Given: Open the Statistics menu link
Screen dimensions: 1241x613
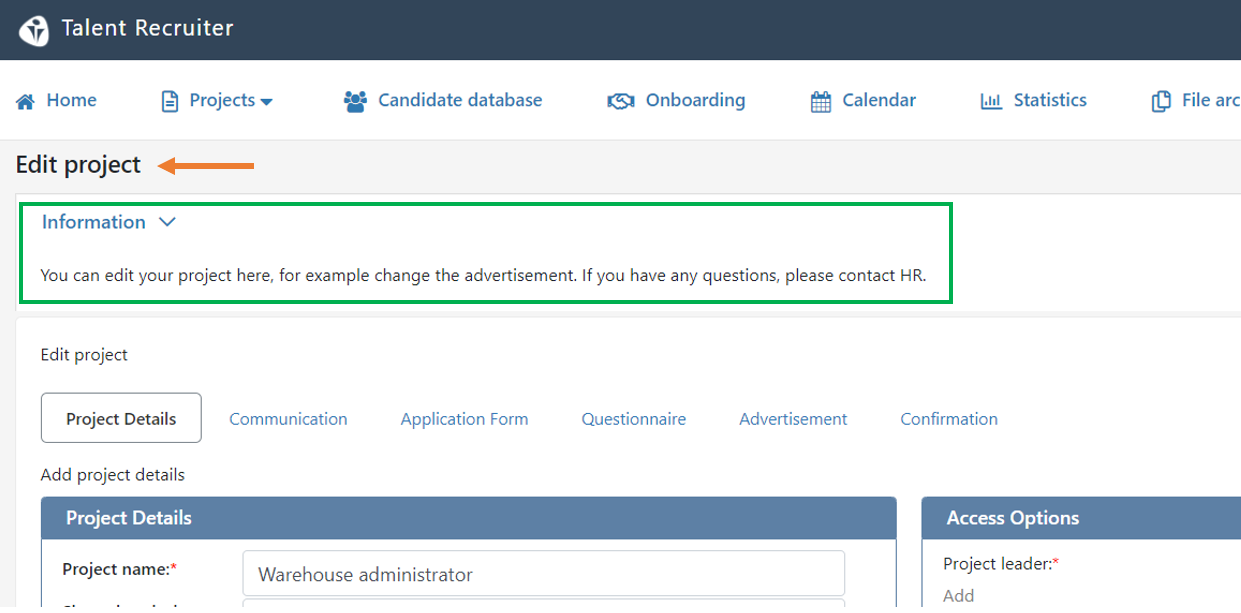Looking at the screenshot, I should click(x=1033, y=100).
